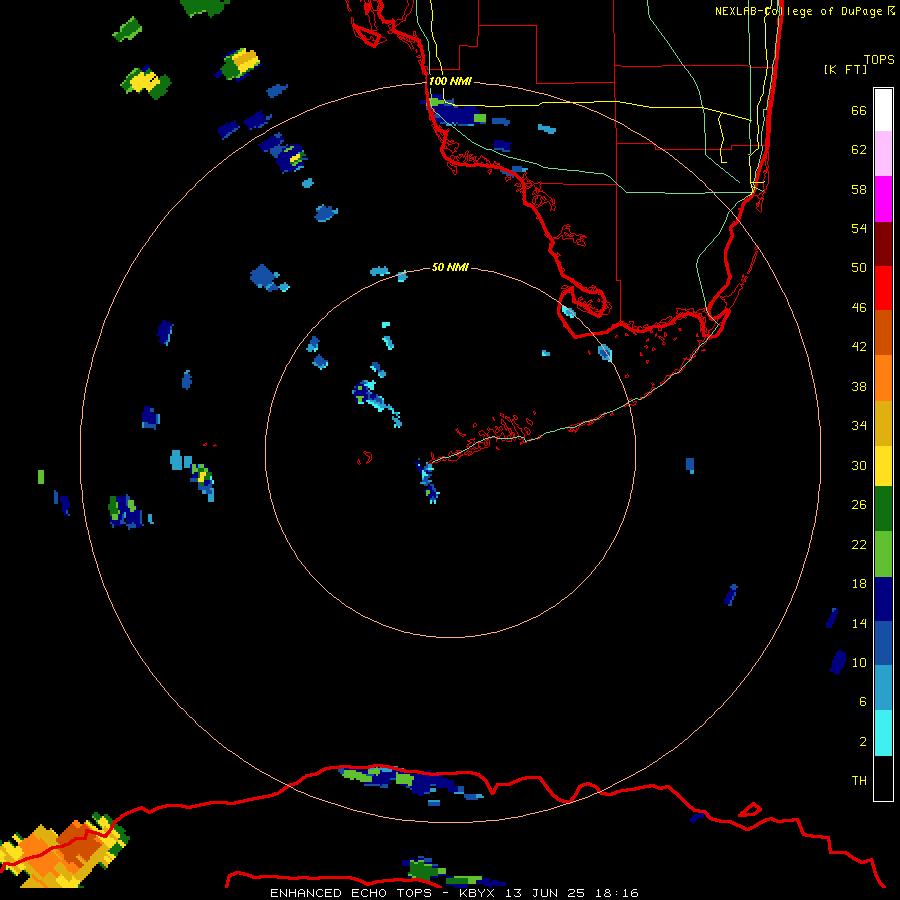900x900 pixels.
Task: Click the "10" scale label
Action: (859, 663)
